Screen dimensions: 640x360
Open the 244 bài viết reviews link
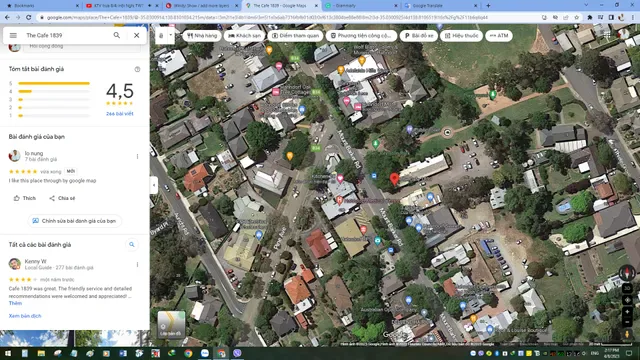point(120,114)
